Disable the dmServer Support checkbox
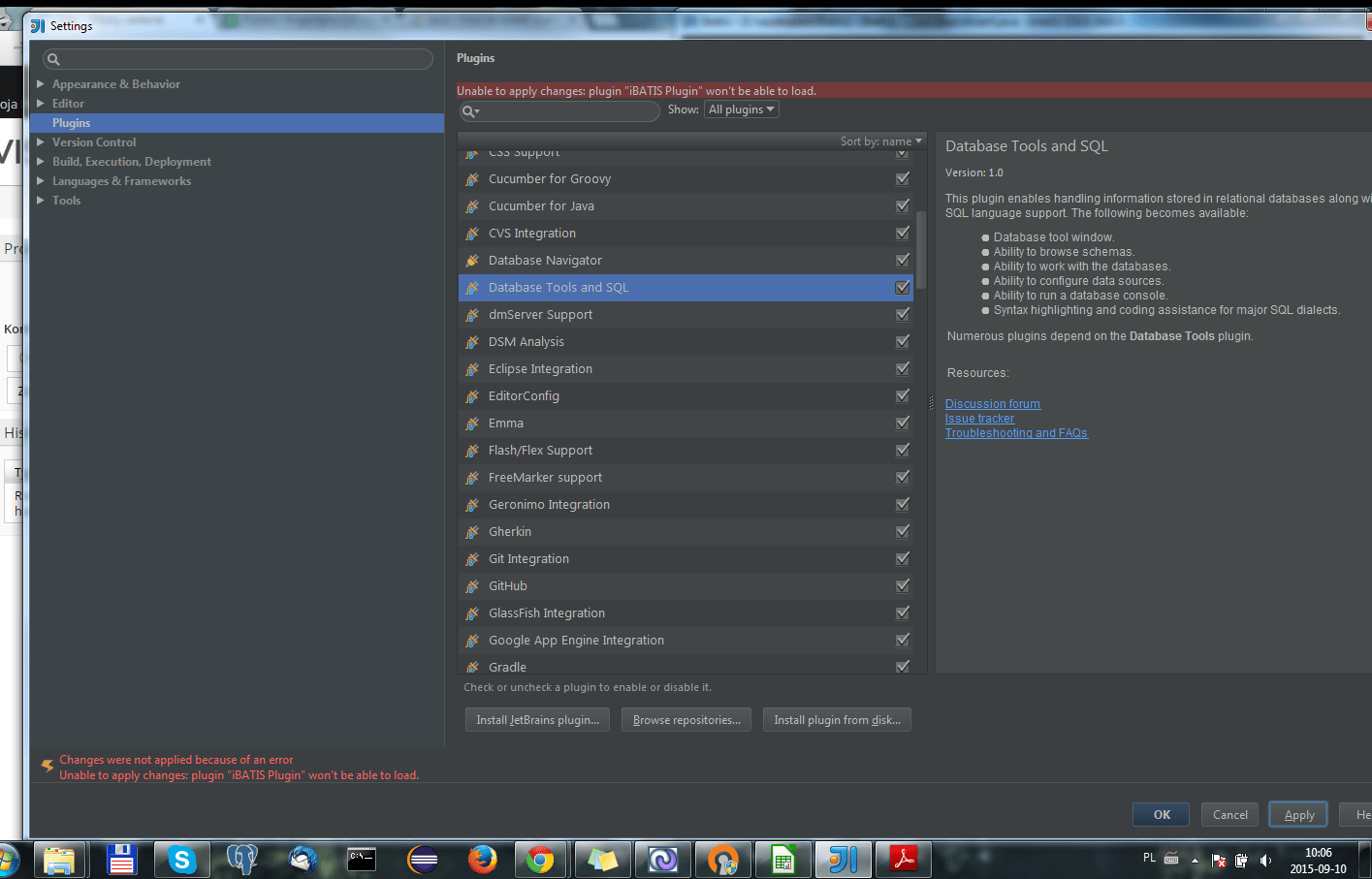The width and height of the screenshot is (1372, 879). point(903,315)
